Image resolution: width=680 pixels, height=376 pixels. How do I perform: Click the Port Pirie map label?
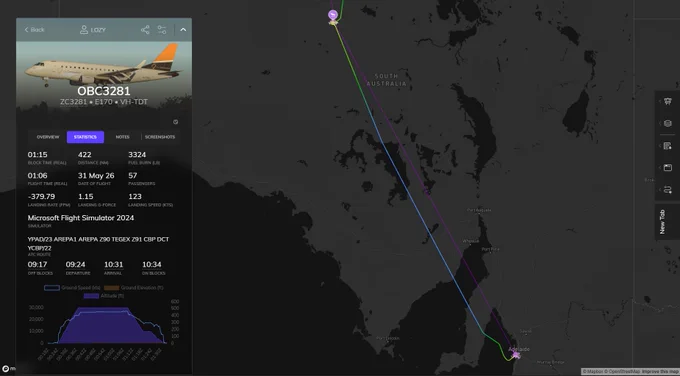[x=490, y=249]
